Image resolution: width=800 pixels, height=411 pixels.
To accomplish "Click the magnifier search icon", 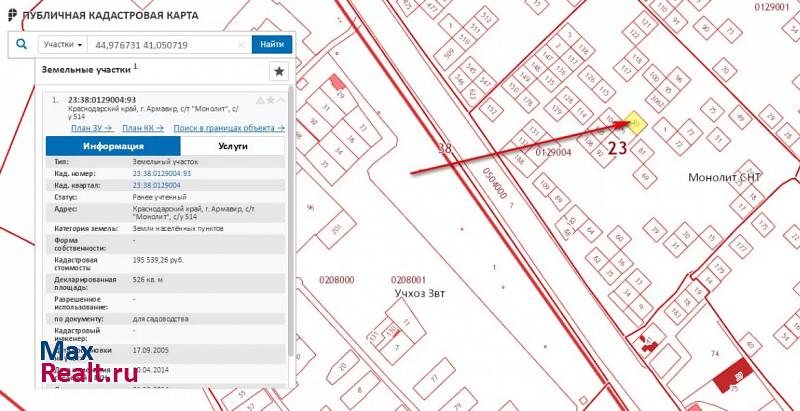I will 21,44.
